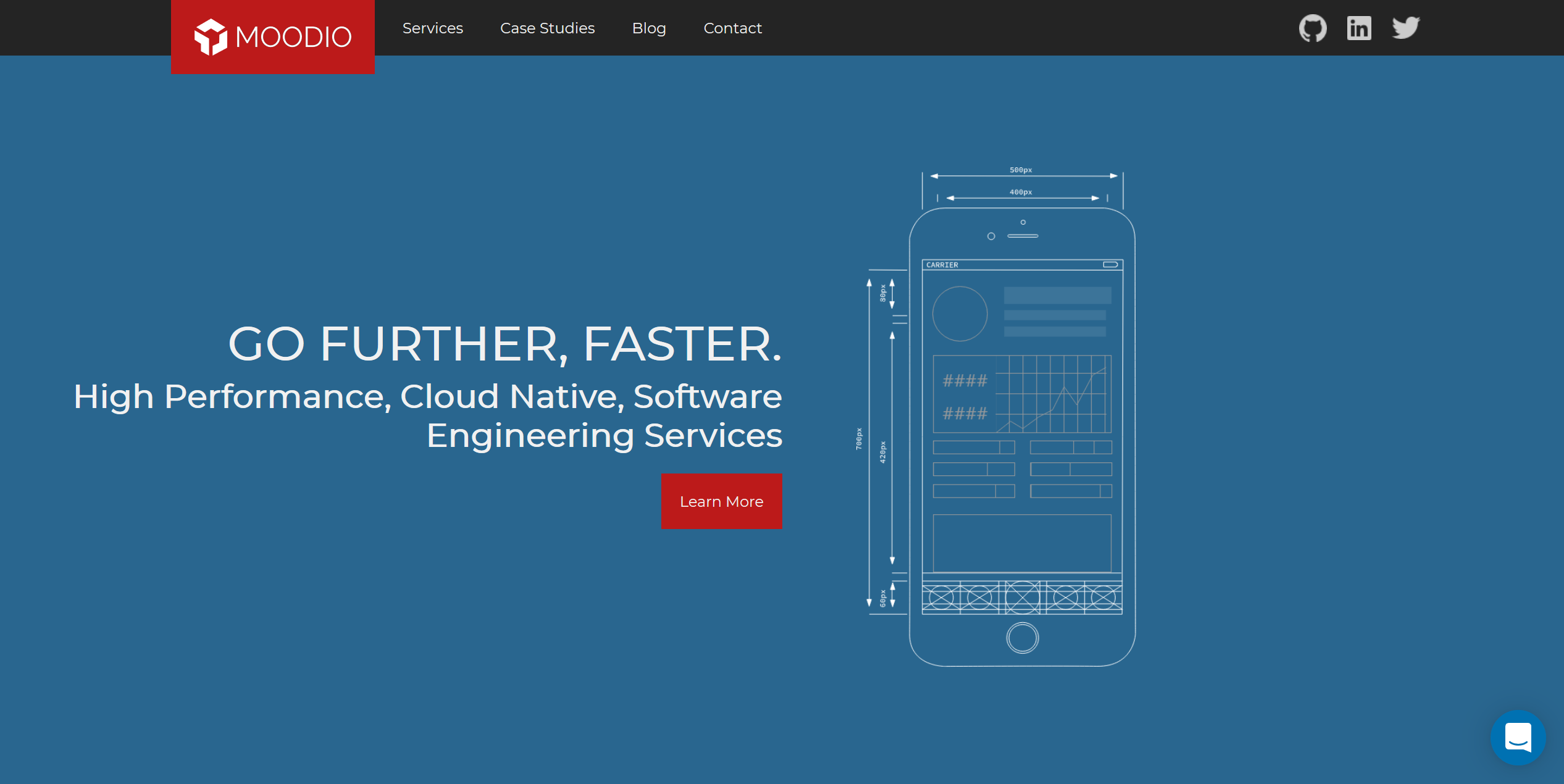Click the GO FURTHER, FASTER headline
This screenshot has width=1564, height=784.
[504, 344]
